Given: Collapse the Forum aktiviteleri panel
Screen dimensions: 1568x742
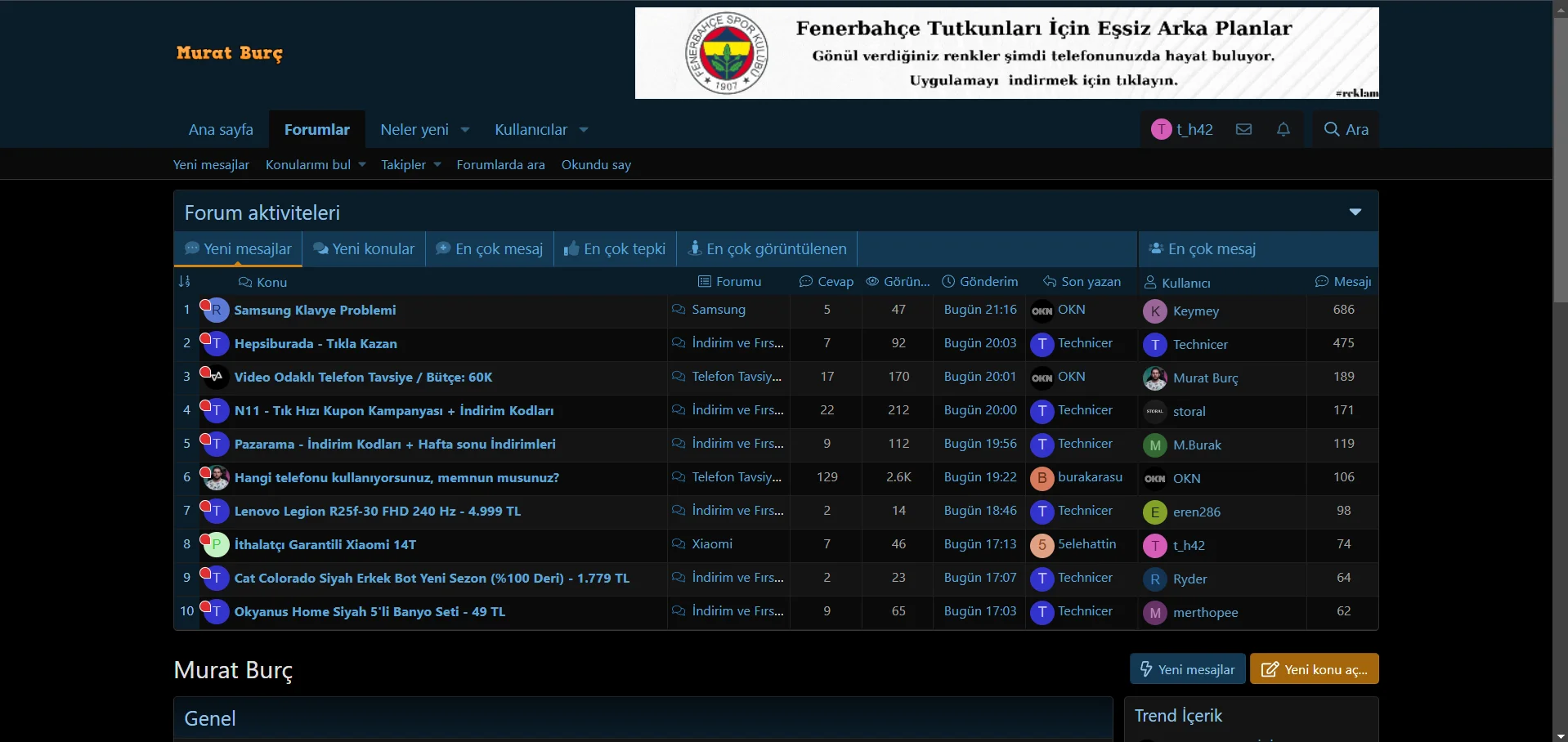Looking at the screenshot, I should [1355, 212].
